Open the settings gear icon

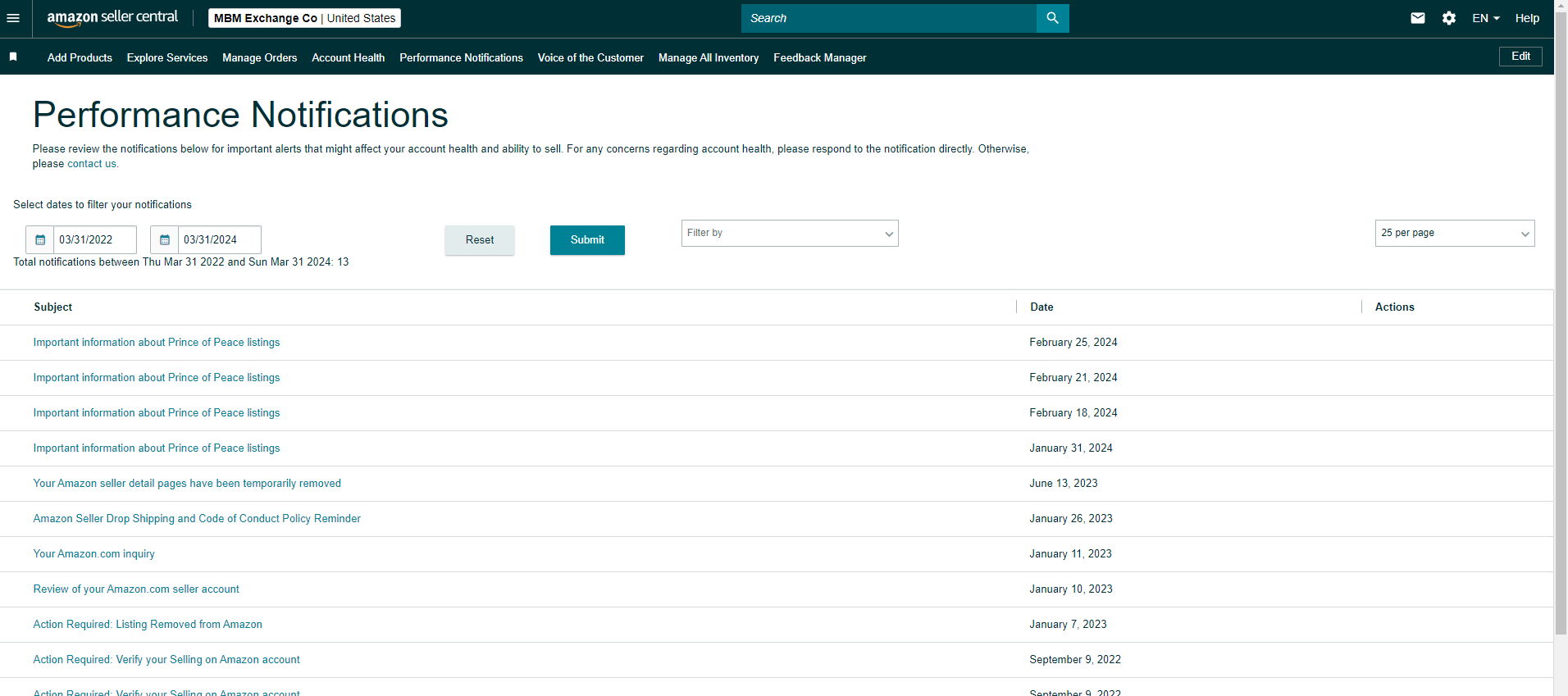(x=1449, y=18)
